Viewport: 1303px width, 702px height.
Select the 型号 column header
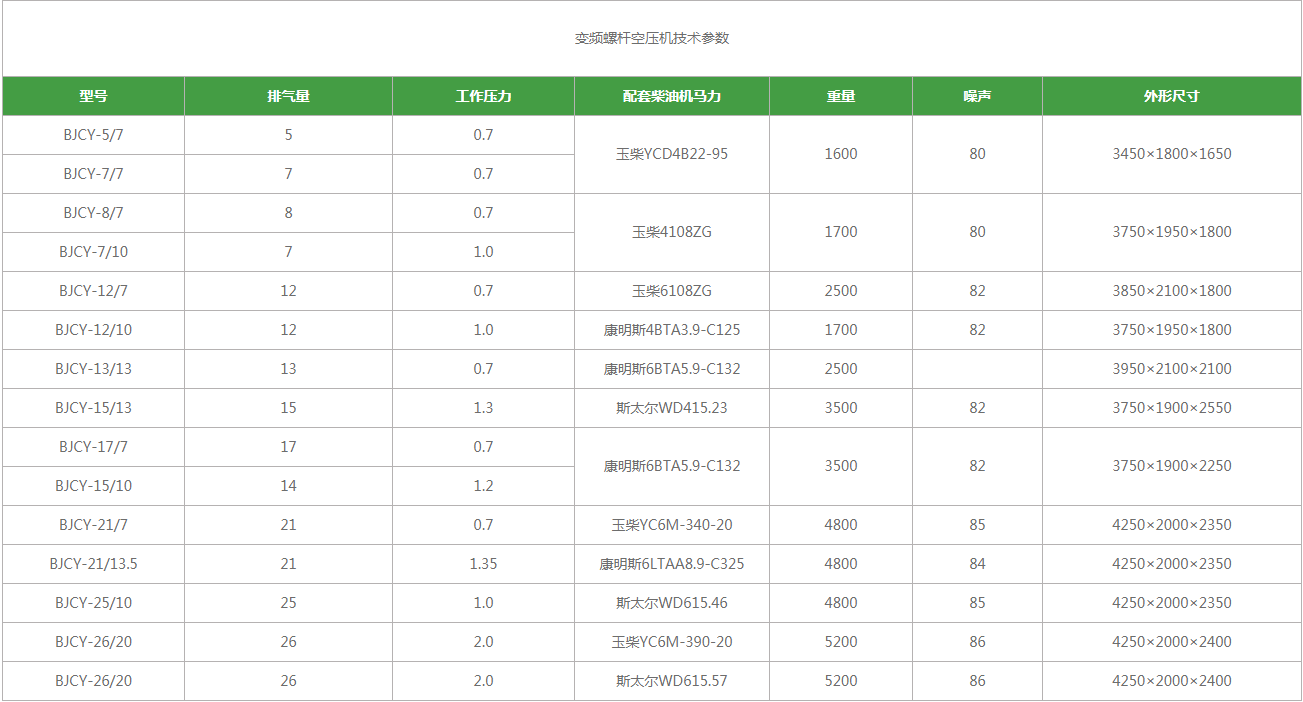tap(93, 97)
